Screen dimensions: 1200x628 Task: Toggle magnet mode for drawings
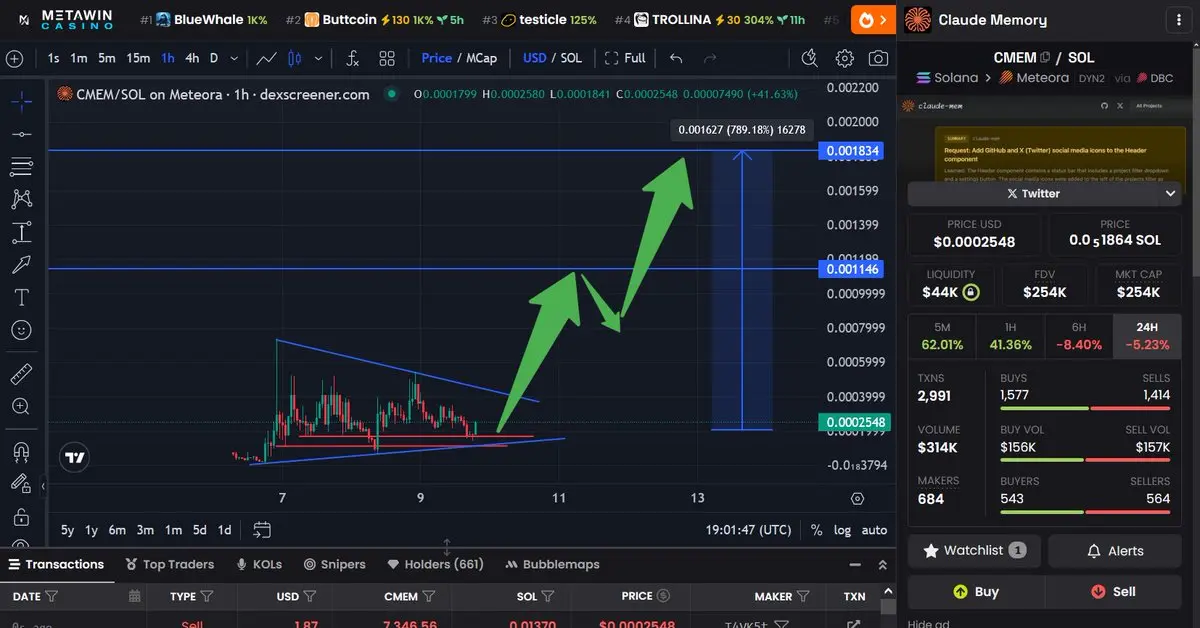tap(21, 451)
